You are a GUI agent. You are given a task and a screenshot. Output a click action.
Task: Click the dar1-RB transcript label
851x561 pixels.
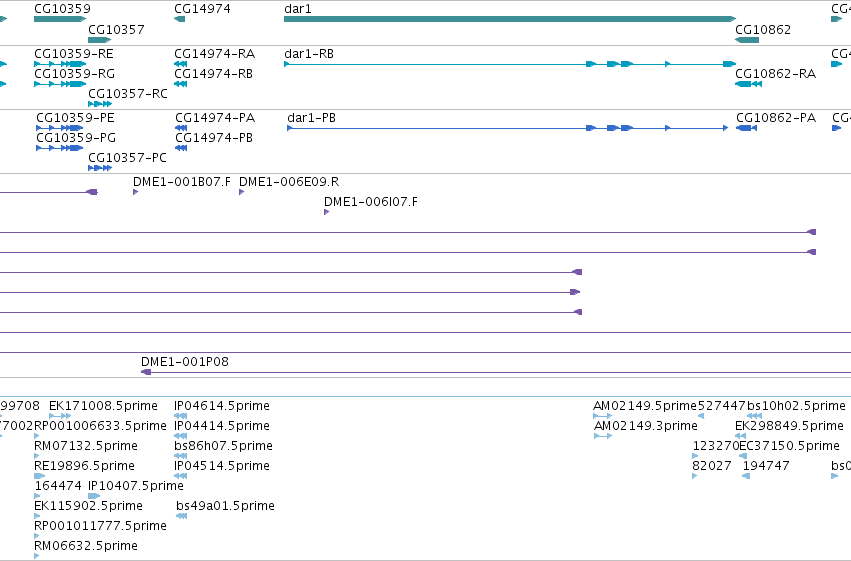[309, 54]
